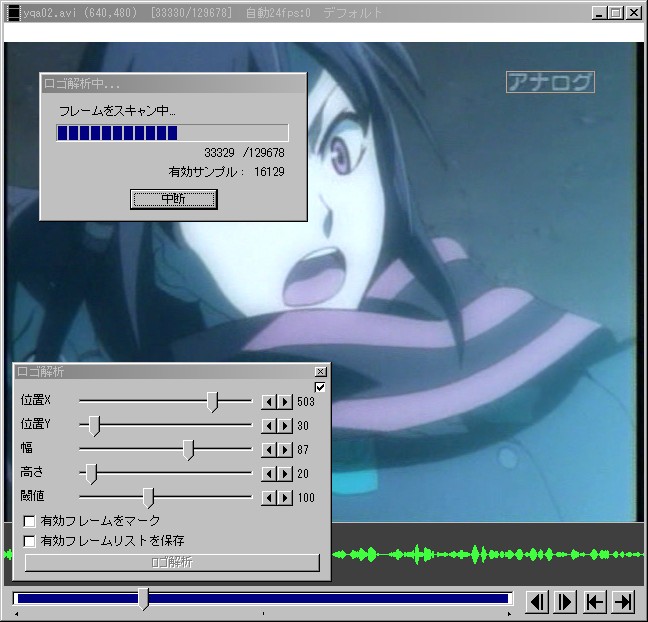This screenshot has width=648, height=622.
Task: Click the 閾値 value 100
Action: coord(306,498)
